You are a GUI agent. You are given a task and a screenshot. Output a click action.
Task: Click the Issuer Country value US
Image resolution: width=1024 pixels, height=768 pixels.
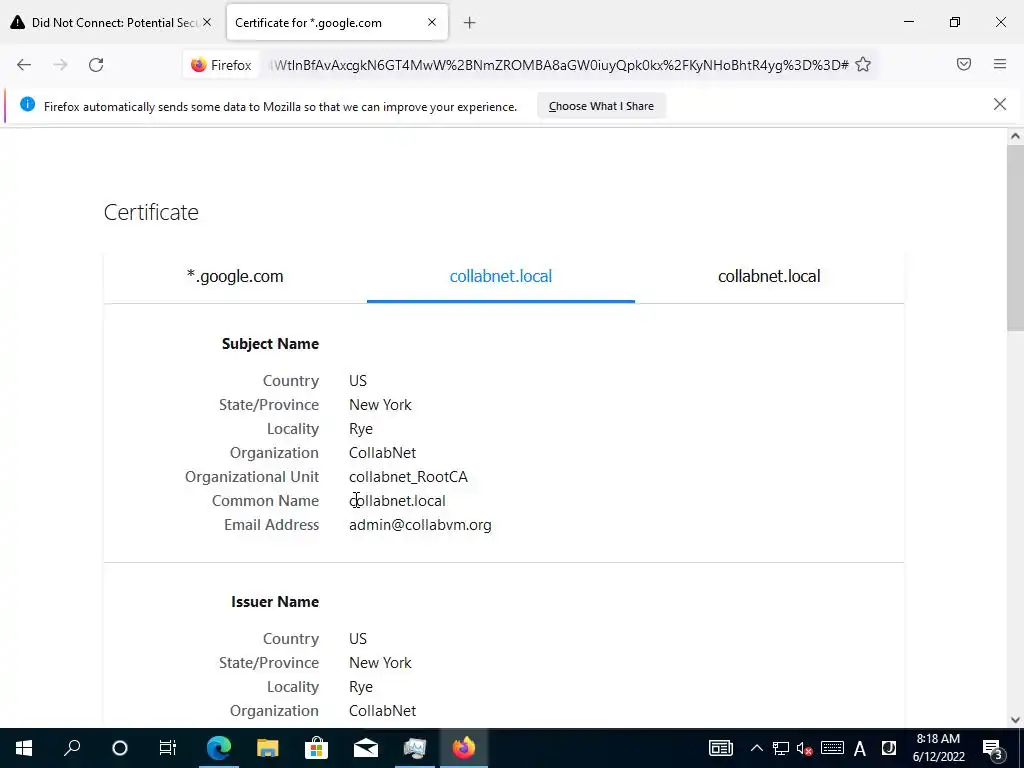click(x=358, y=639)
